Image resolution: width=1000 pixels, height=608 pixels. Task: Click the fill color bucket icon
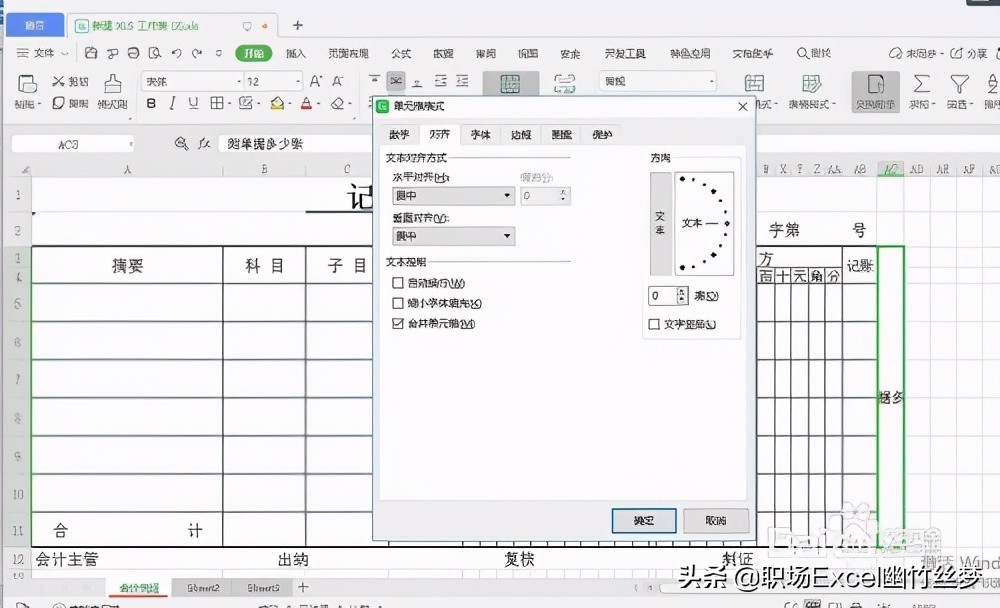pyautogui.click(x=276, y=104)
